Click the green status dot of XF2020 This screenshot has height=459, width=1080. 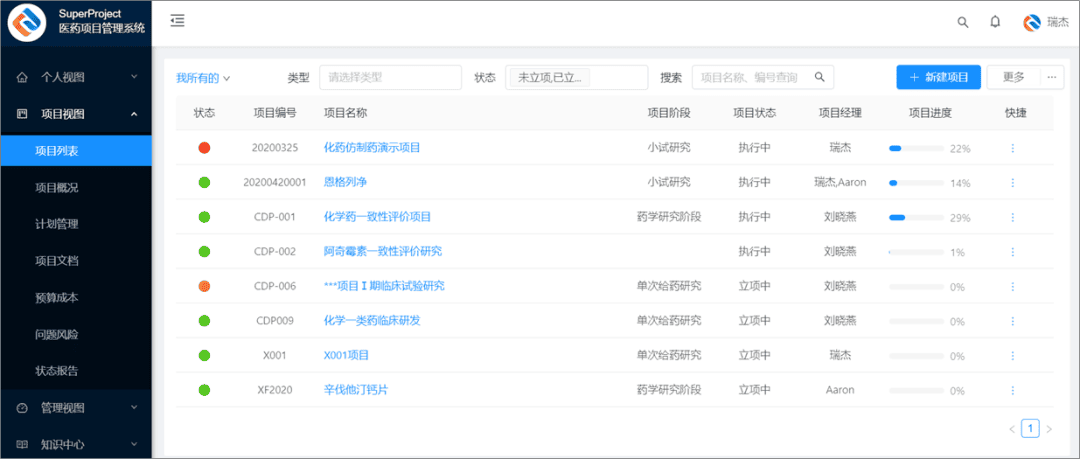click(x=204, y=390)
